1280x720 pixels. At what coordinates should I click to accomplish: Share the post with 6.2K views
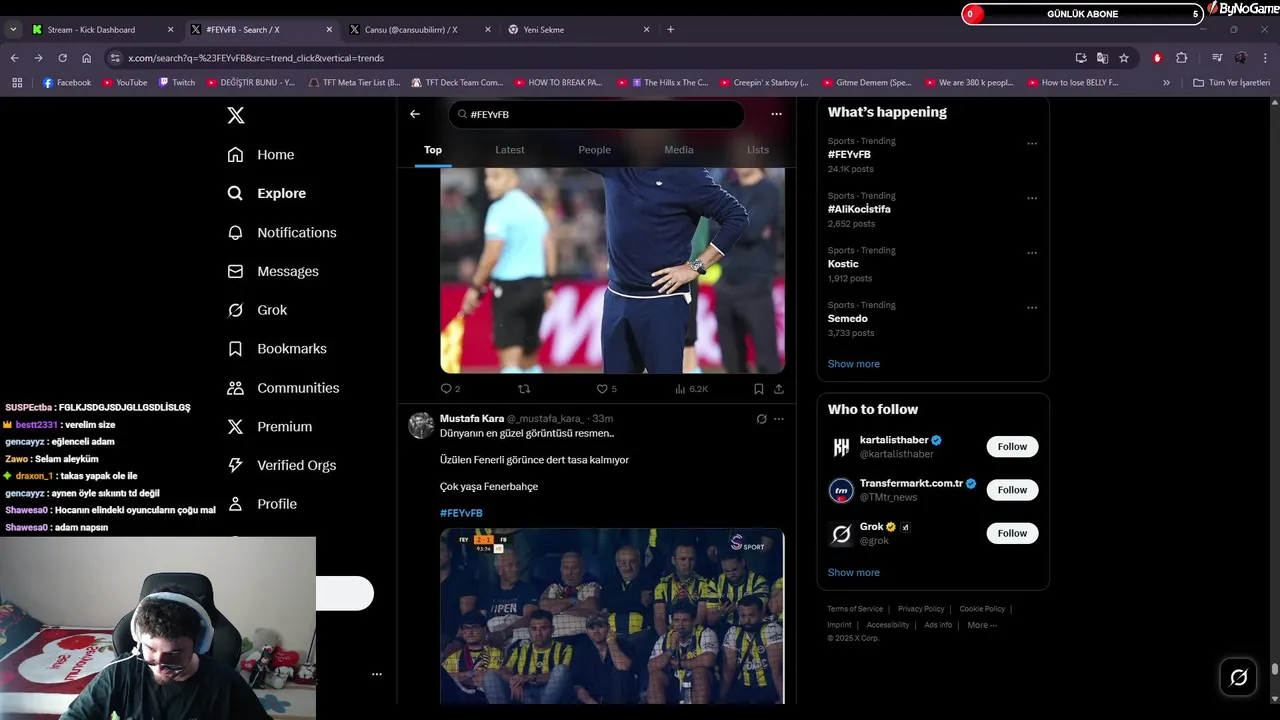coord(779,389)
